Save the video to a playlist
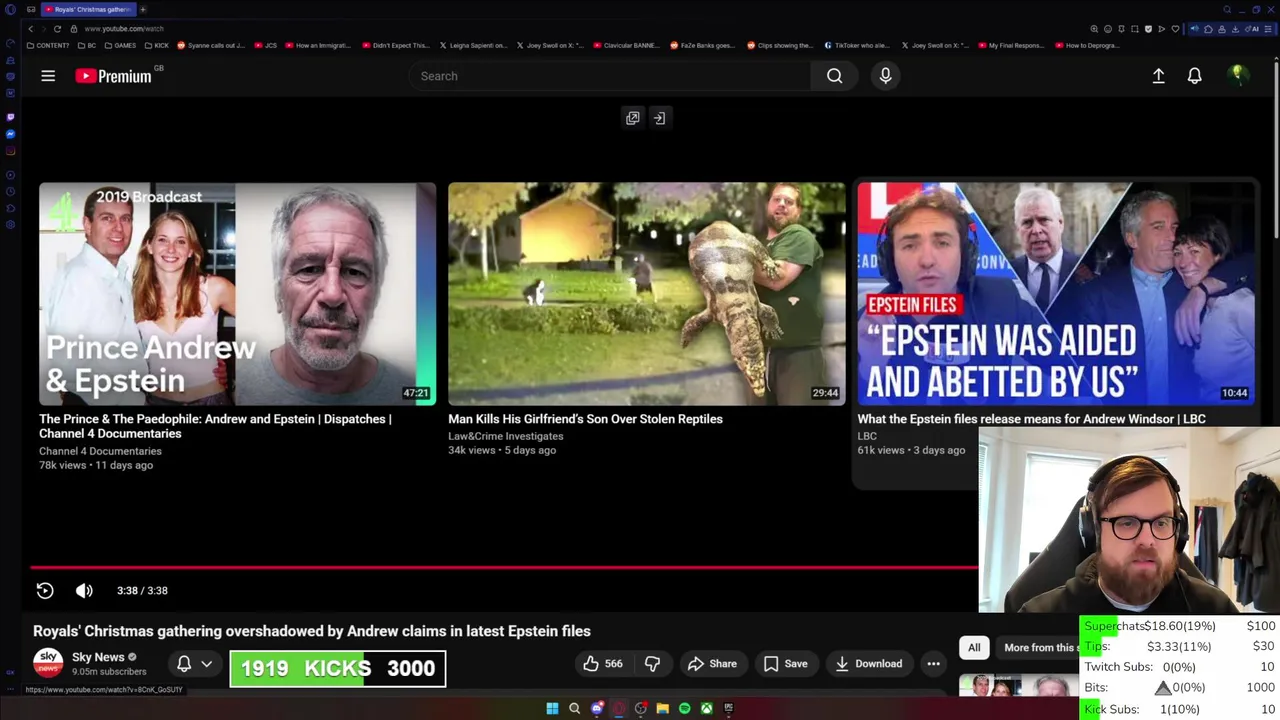Image resolution: width=1280 pixels, height=720 pixels. [x=785, y=664]
